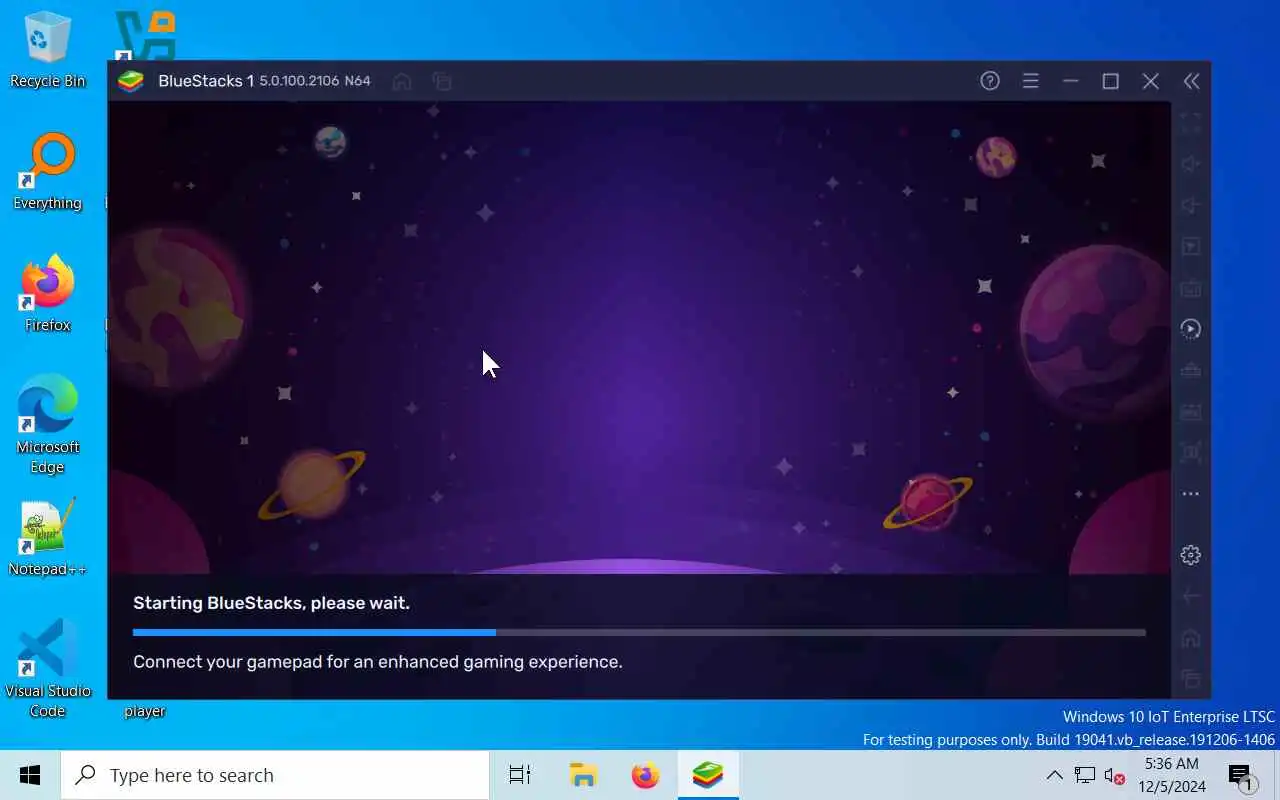
Task: Open Task View from the taskbar
Action: [x=520, y=775]
